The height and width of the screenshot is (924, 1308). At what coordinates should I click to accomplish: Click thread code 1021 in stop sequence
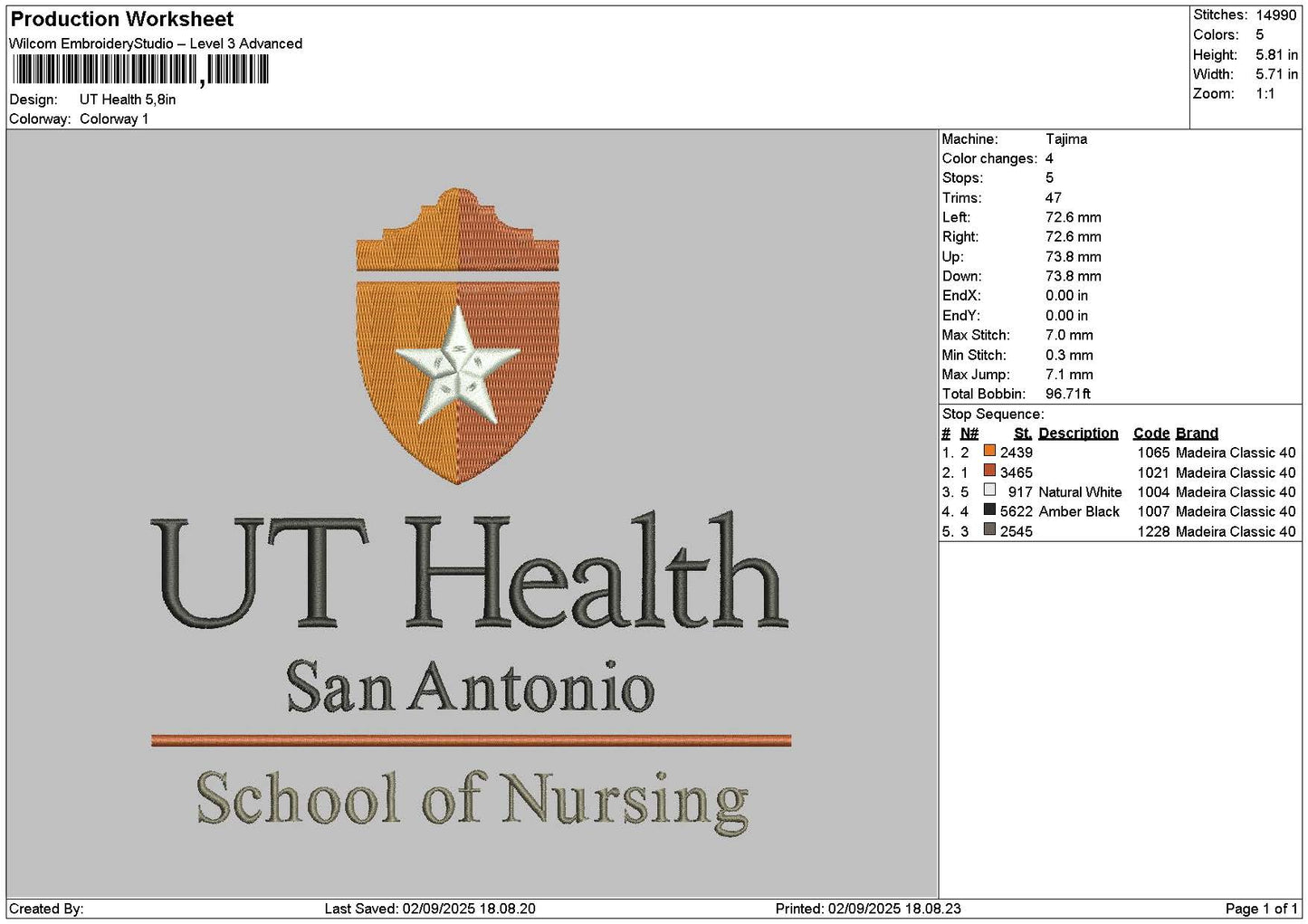click(1153, 472)
